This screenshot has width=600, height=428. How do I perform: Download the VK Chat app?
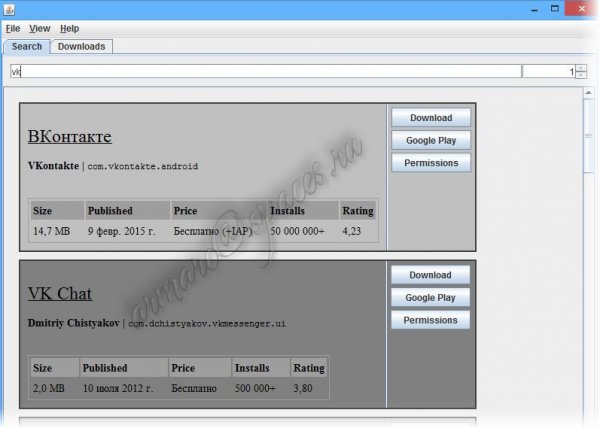pyautogui.click(x=430, y=275)
